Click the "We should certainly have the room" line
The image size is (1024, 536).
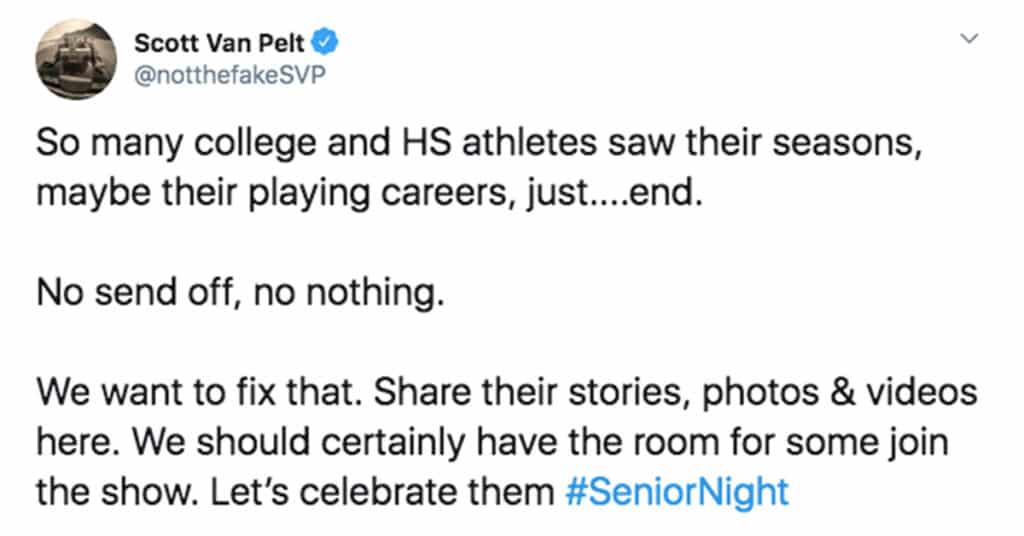[x=492, y=442]
